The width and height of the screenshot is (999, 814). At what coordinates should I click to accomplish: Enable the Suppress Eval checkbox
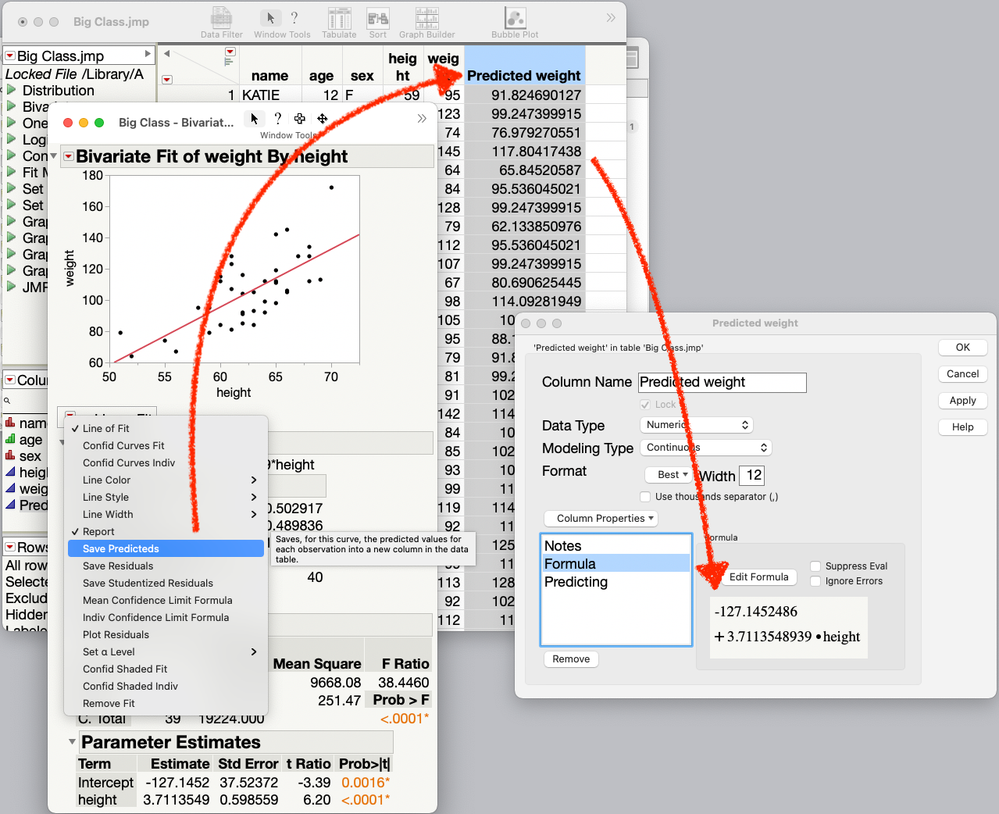(x=816, y=566)
